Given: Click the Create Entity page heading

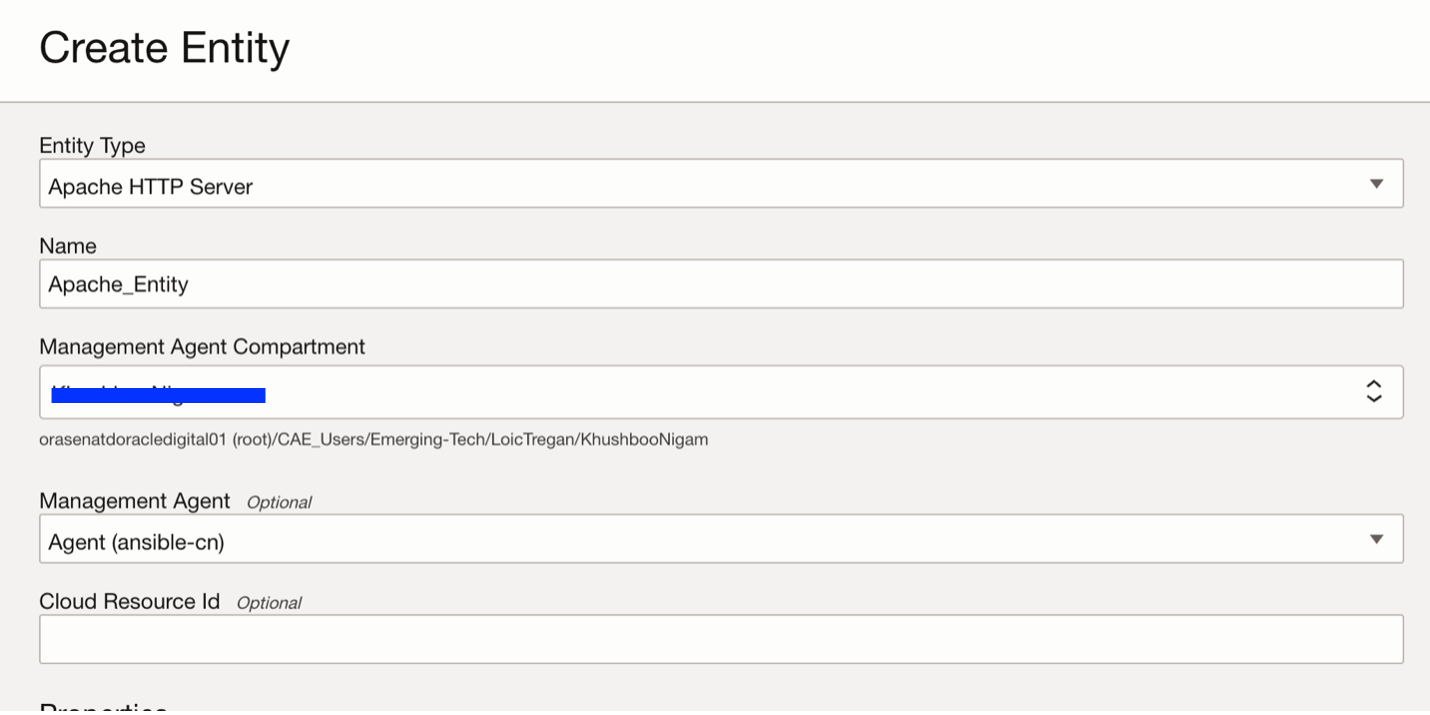Looking at the screenshot, I should pyautogui.click(x=164, y=48).
